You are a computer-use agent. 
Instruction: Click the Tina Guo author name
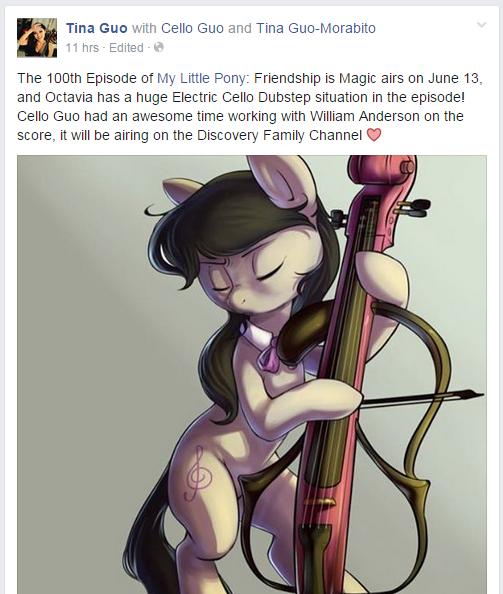[97, 28]
